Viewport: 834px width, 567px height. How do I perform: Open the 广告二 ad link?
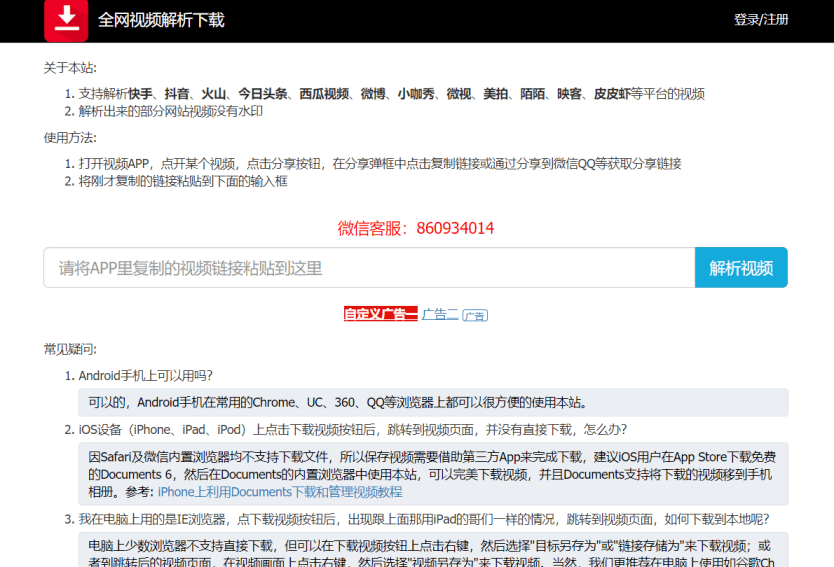pyautogui.click(x=440, y=314)
